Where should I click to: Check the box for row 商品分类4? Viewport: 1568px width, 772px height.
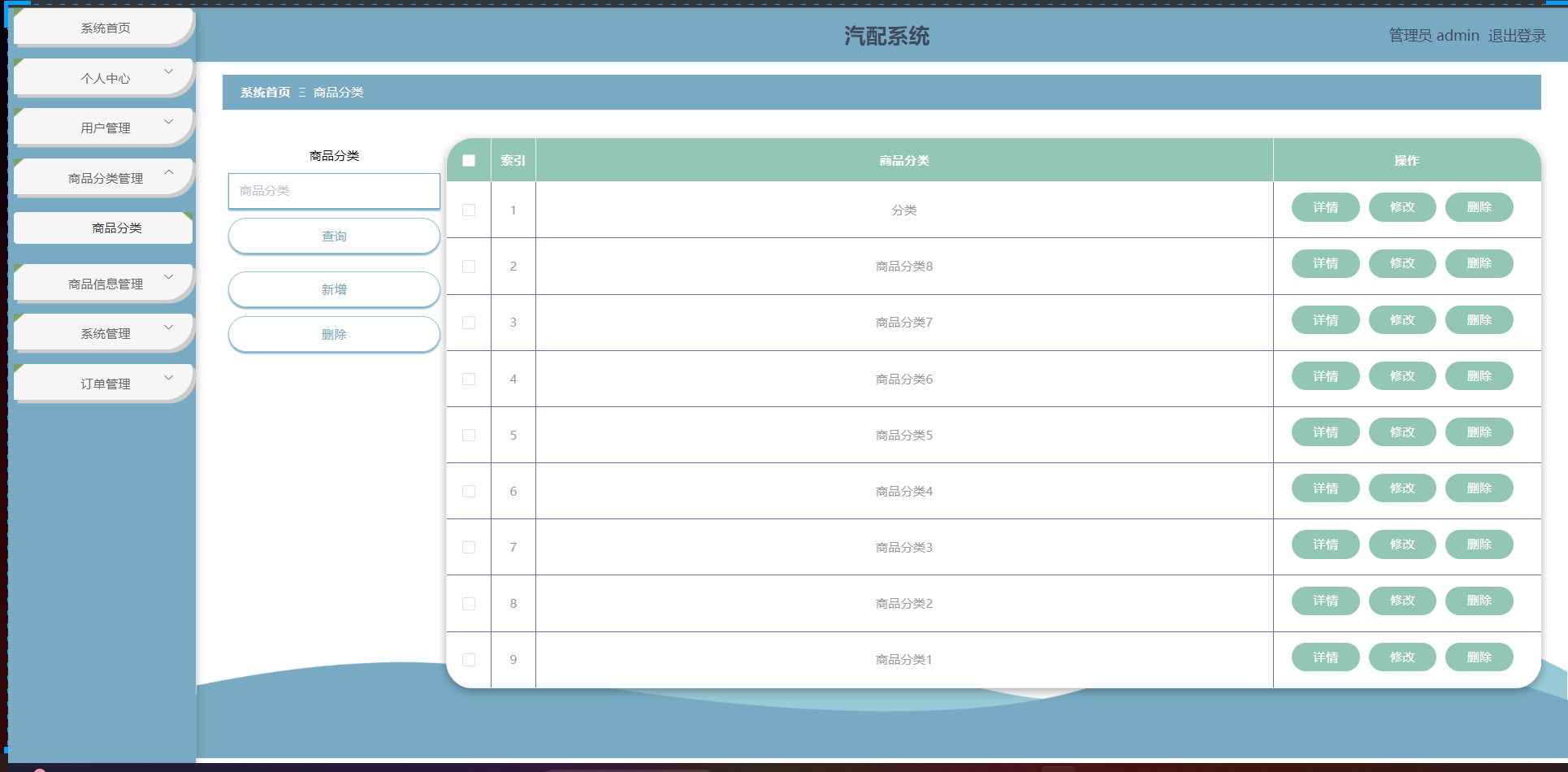[x=469, y=491]
